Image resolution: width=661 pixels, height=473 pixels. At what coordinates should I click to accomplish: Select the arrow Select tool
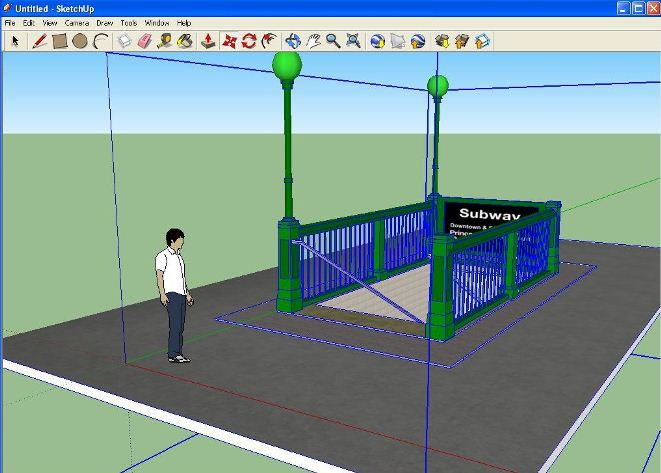(x=15, y=41)
